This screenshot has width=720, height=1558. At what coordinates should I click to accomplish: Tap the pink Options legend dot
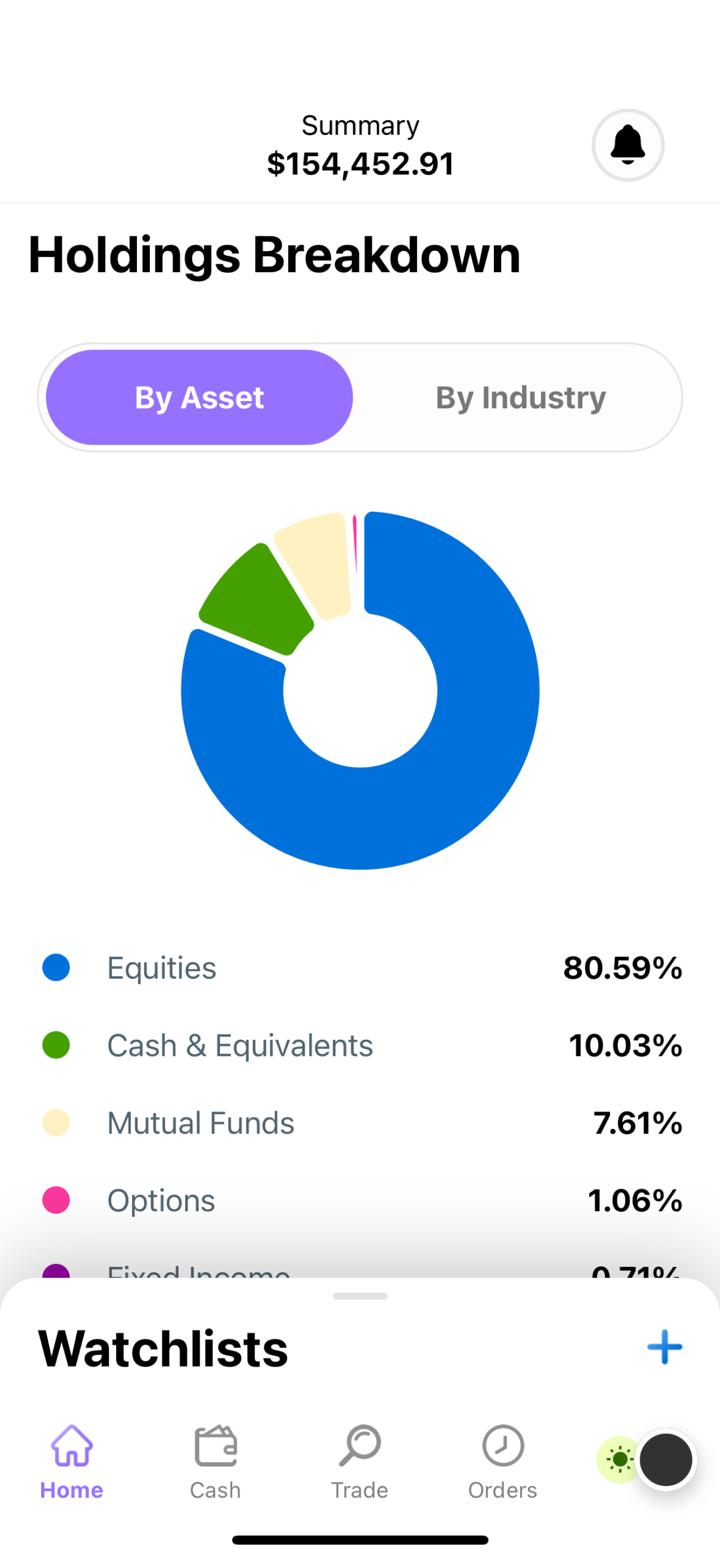pos(56,1200)
